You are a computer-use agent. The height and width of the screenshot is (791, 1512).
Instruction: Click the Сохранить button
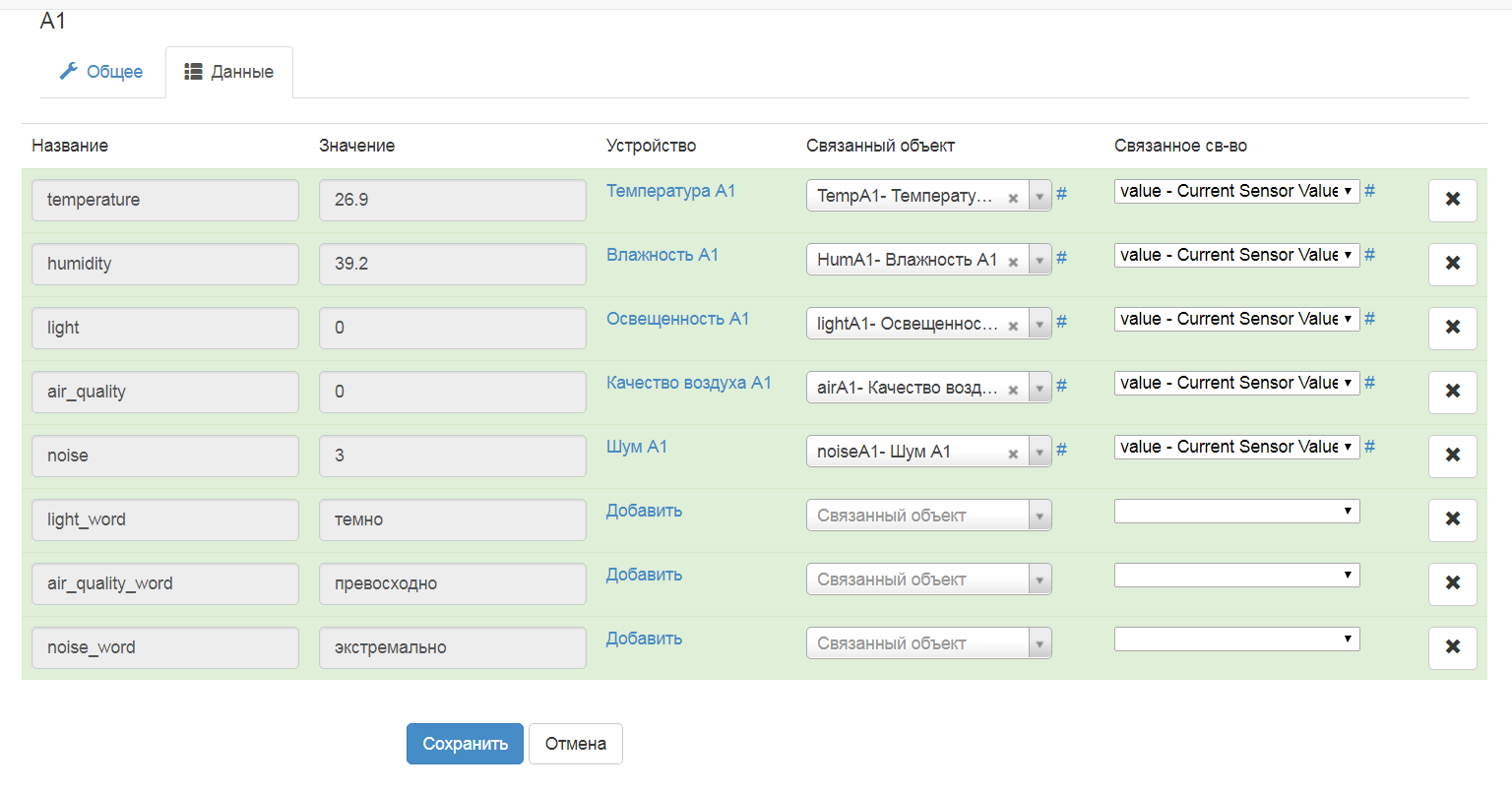(465, 744)
